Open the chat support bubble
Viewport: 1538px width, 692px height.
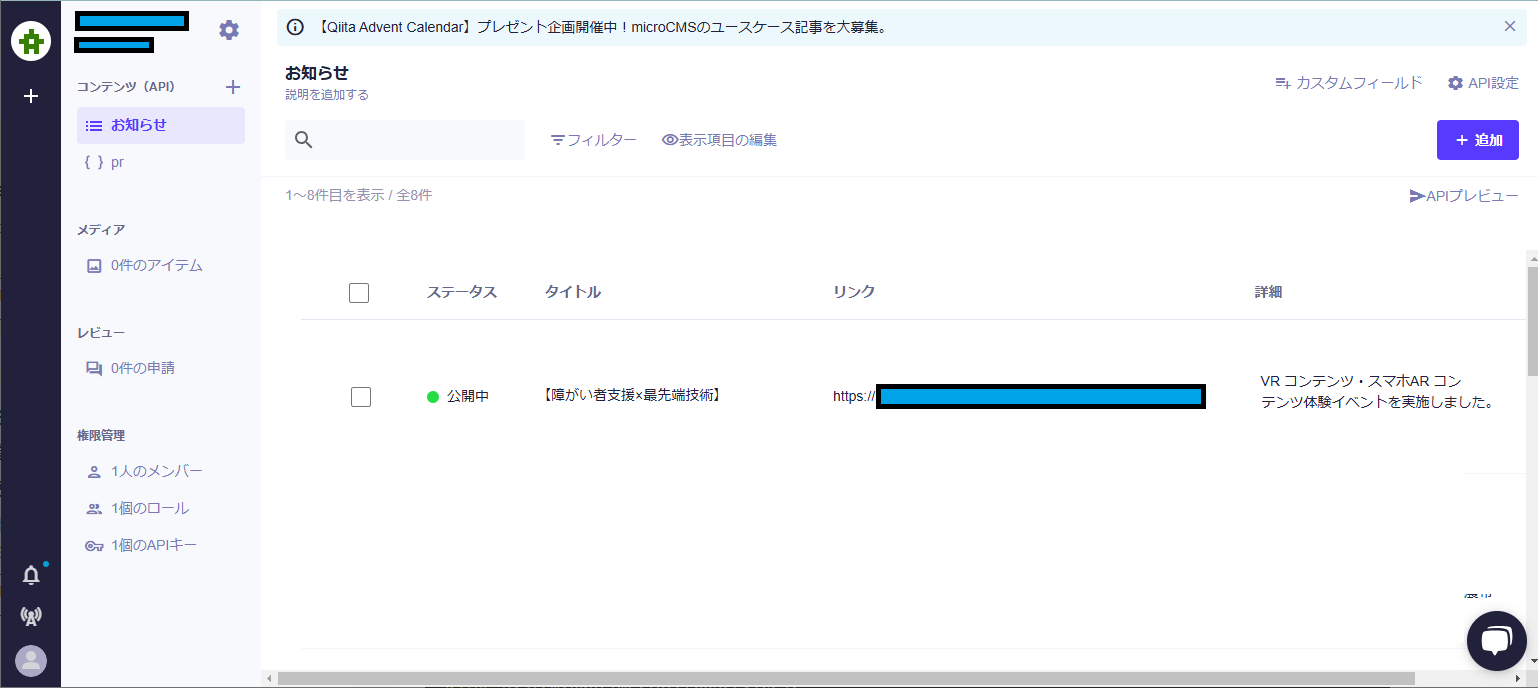click(1496, 640)
